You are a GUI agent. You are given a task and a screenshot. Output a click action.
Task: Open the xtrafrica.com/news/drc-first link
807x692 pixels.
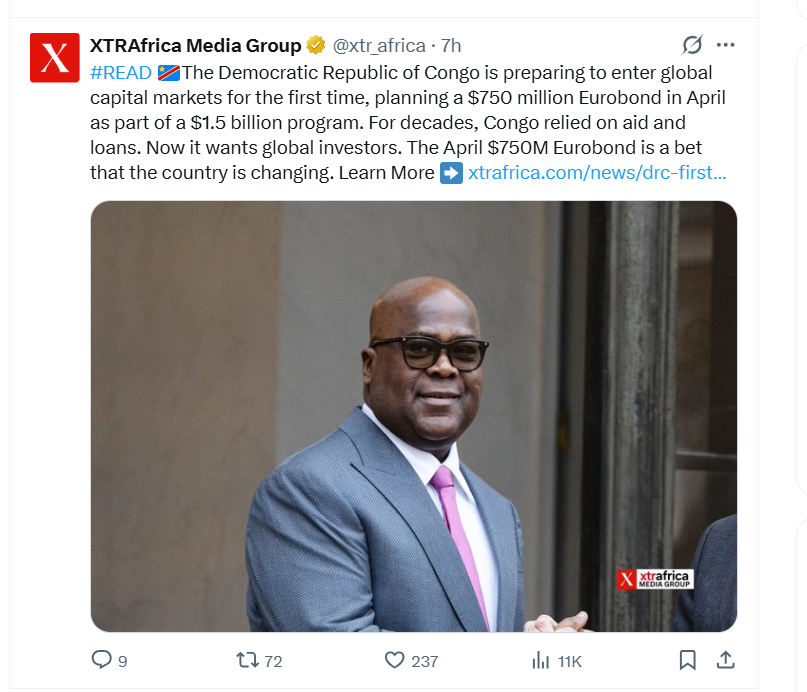[x=597, y=172]
